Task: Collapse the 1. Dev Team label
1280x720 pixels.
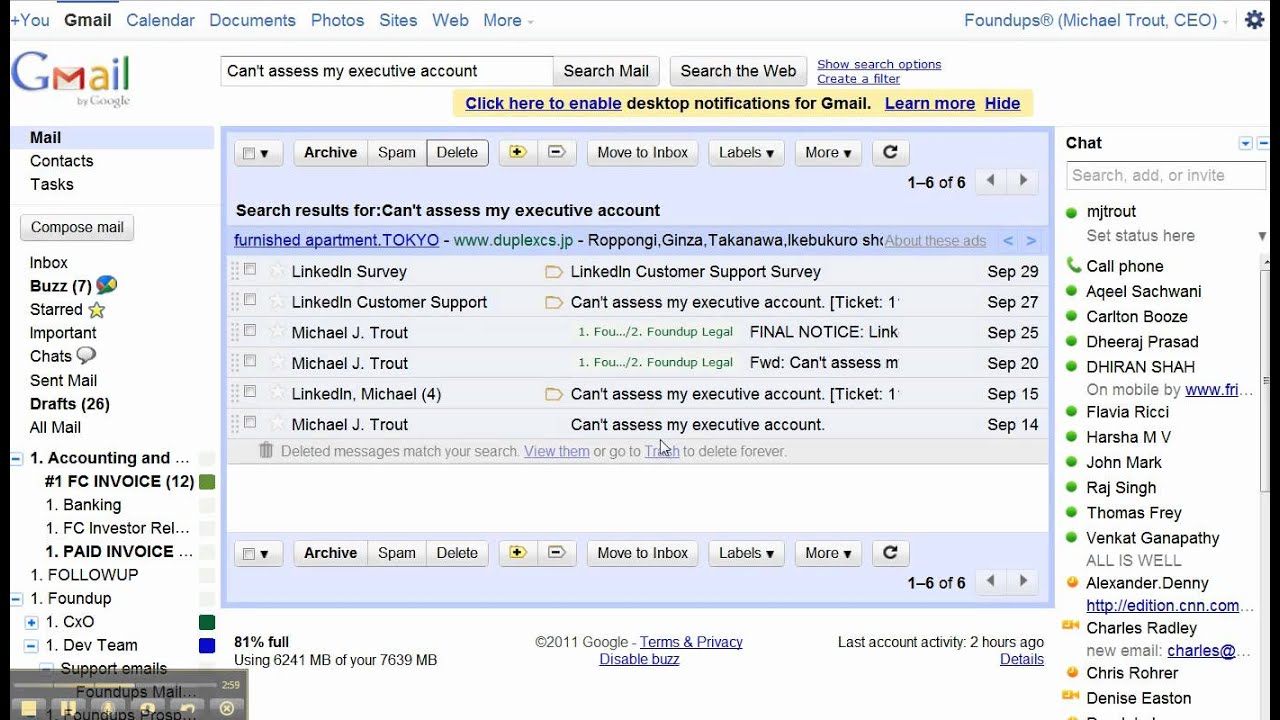Action: (32, 646)
